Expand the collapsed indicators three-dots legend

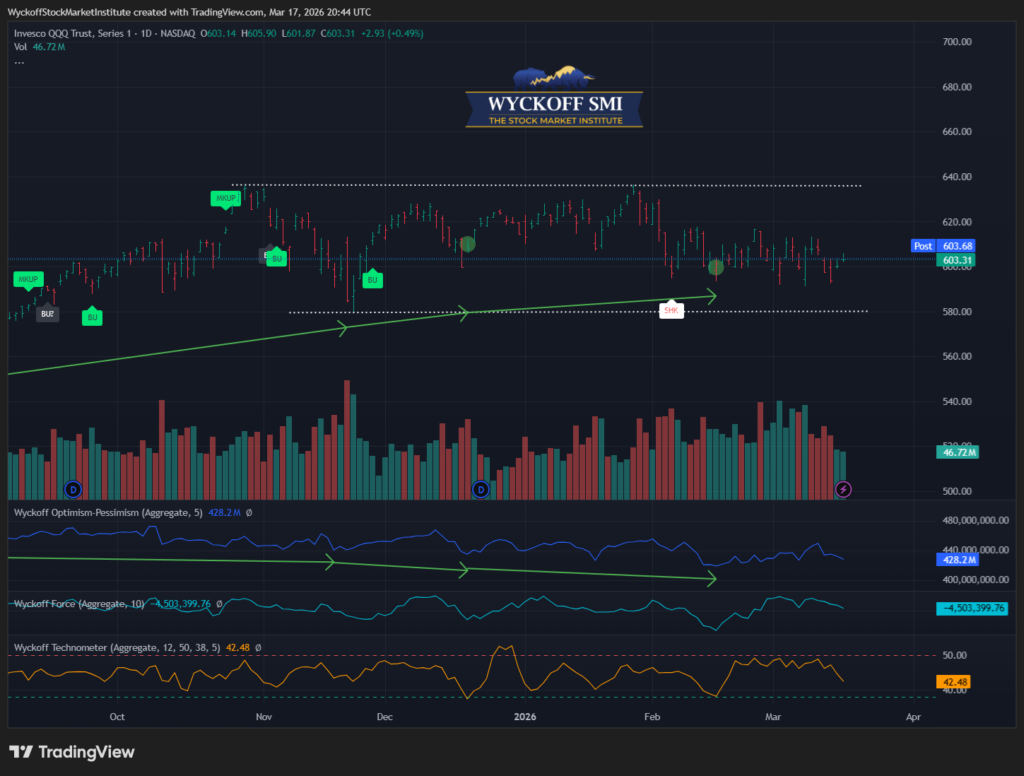[19, 62]
